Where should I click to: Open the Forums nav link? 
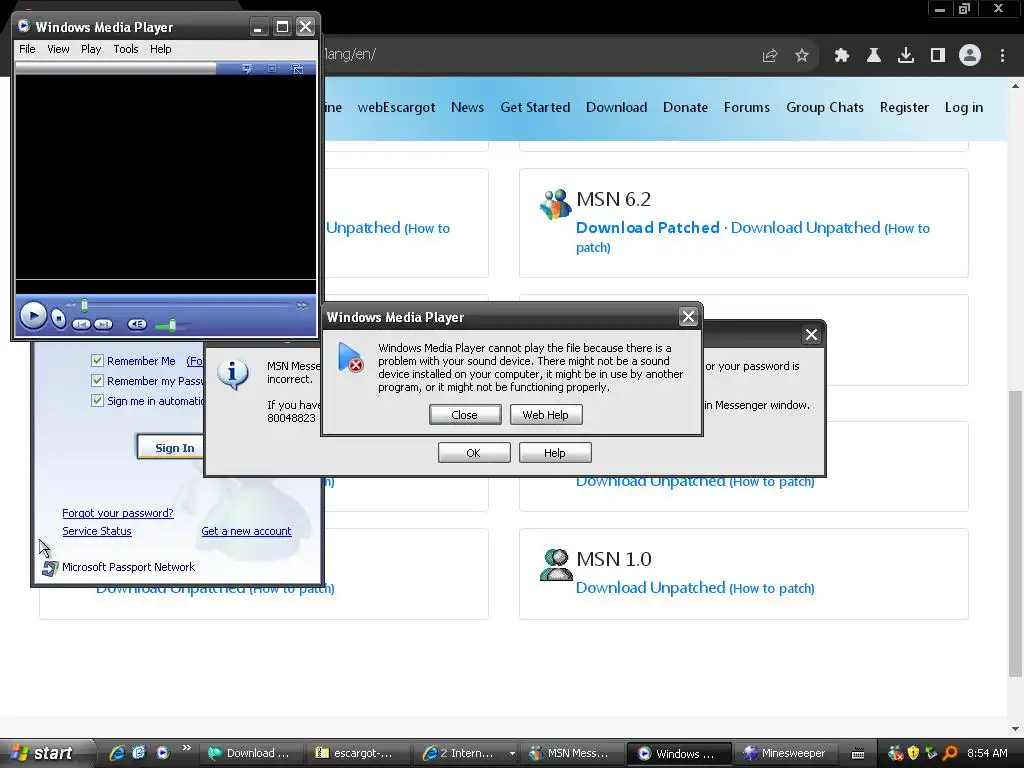pos(747,108)
